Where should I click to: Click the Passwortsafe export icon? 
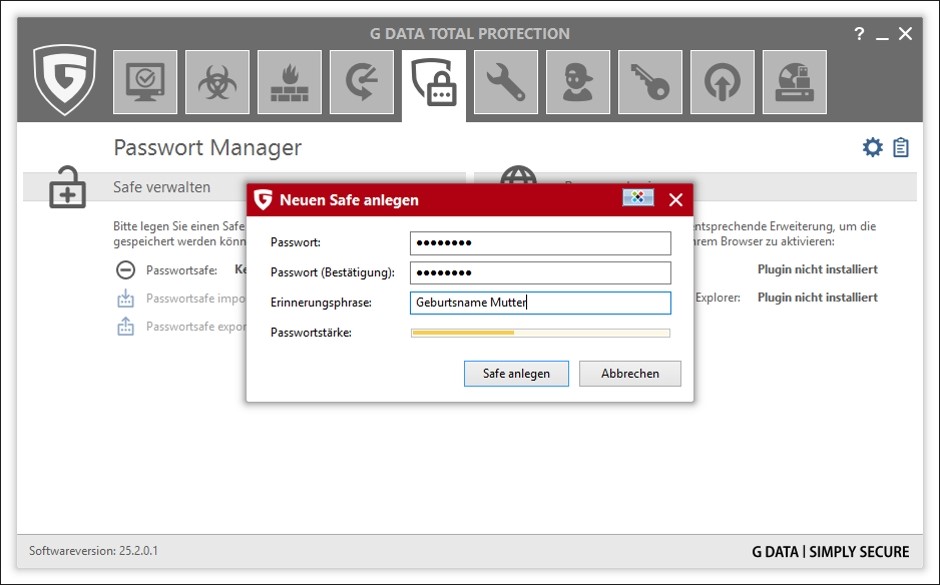point(125,326)
